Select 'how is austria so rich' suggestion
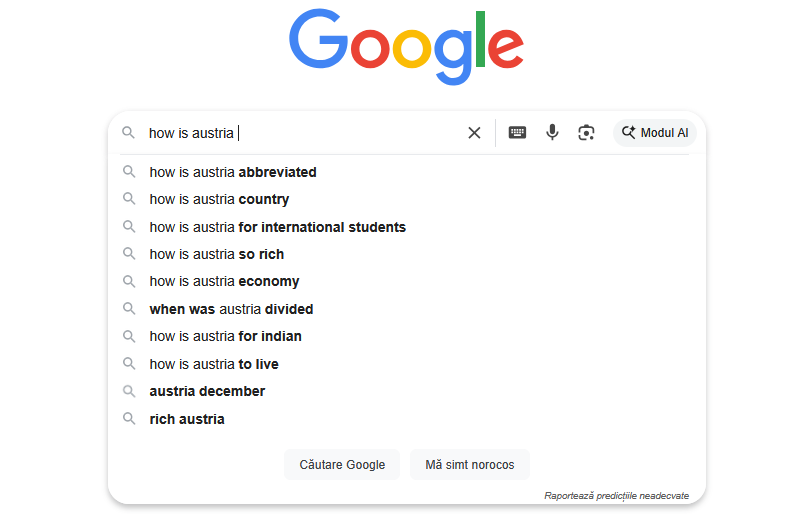This screenshot has height=523, width=802. coord(217,254)
